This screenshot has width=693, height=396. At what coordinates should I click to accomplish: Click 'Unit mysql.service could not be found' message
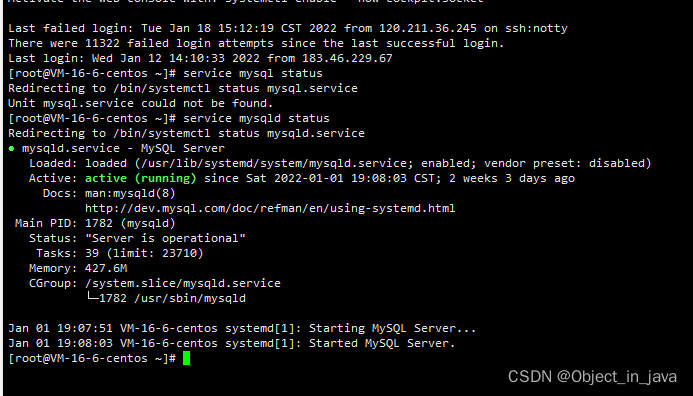coord(141,103)
